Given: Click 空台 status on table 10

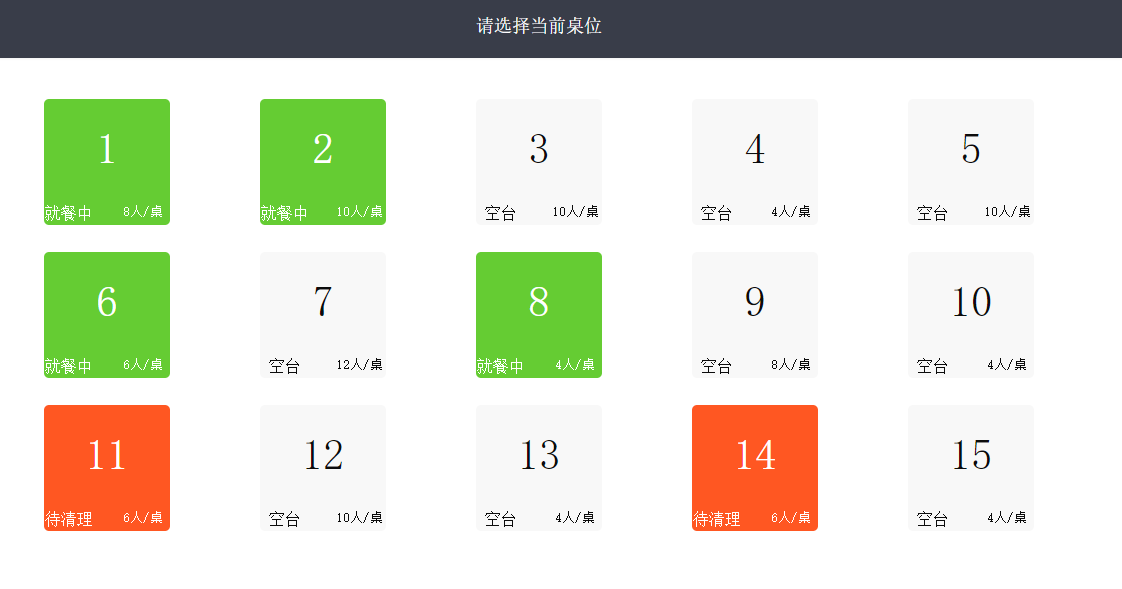Looking at the screenshot, I should tap(932, 366).
